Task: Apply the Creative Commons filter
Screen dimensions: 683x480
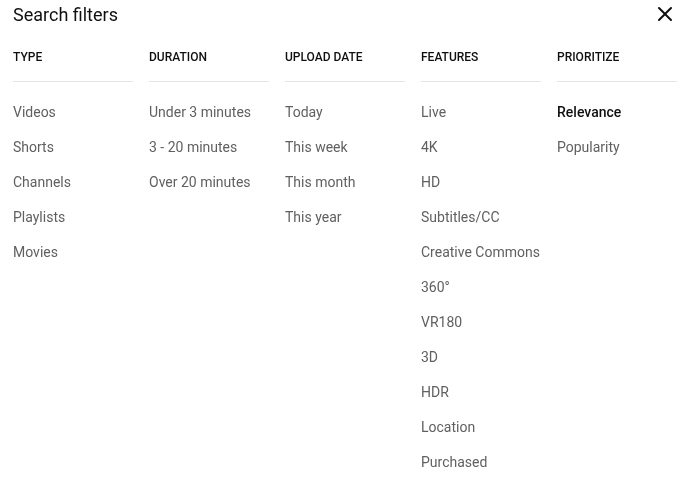Action: 480,252
